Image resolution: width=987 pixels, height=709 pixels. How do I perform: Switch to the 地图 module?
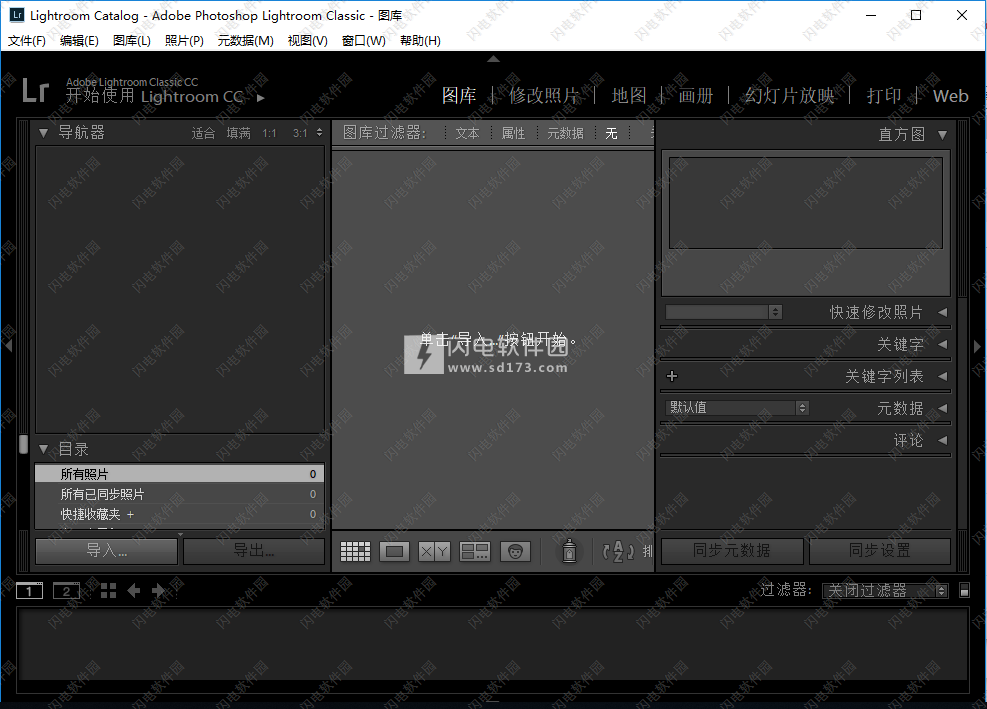(629, 96)
